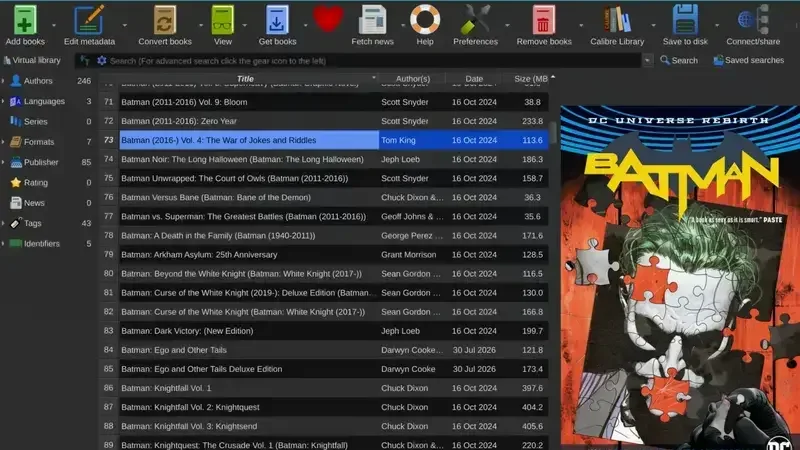Select the Rating star icon

pyautogui.click(x=16, y=182)
